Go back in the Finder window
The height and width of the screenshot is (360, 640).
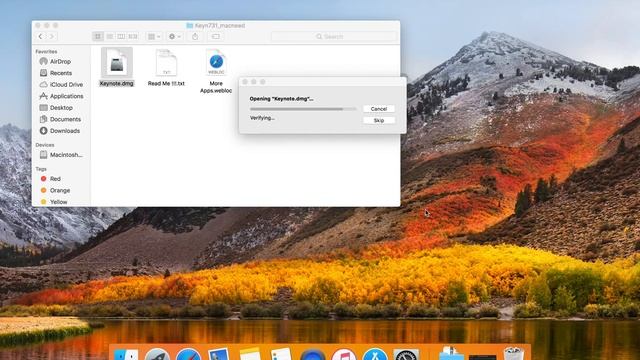pyautogui.click(x=40, y=36)
